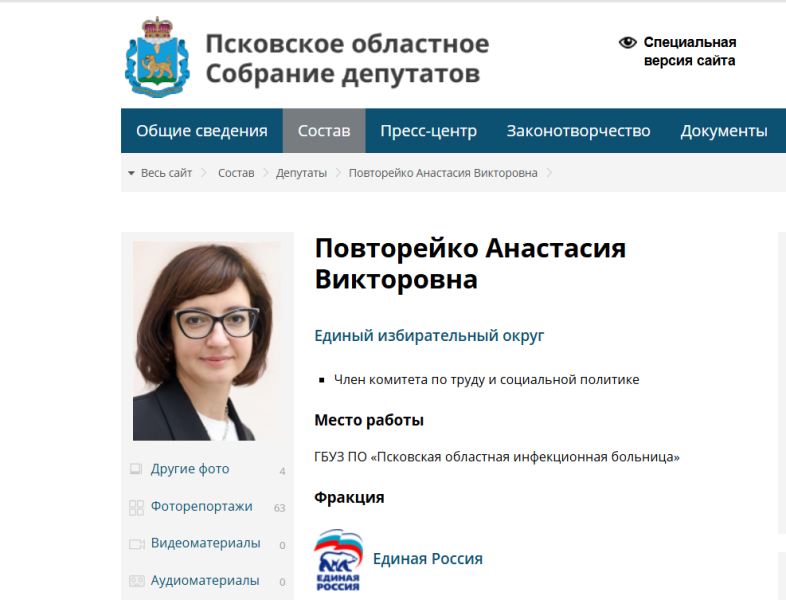Click chevron after deputy name breadcrumb
This screenshot has height=600, width=786.
pyautogui.click(x=549, y=173)
